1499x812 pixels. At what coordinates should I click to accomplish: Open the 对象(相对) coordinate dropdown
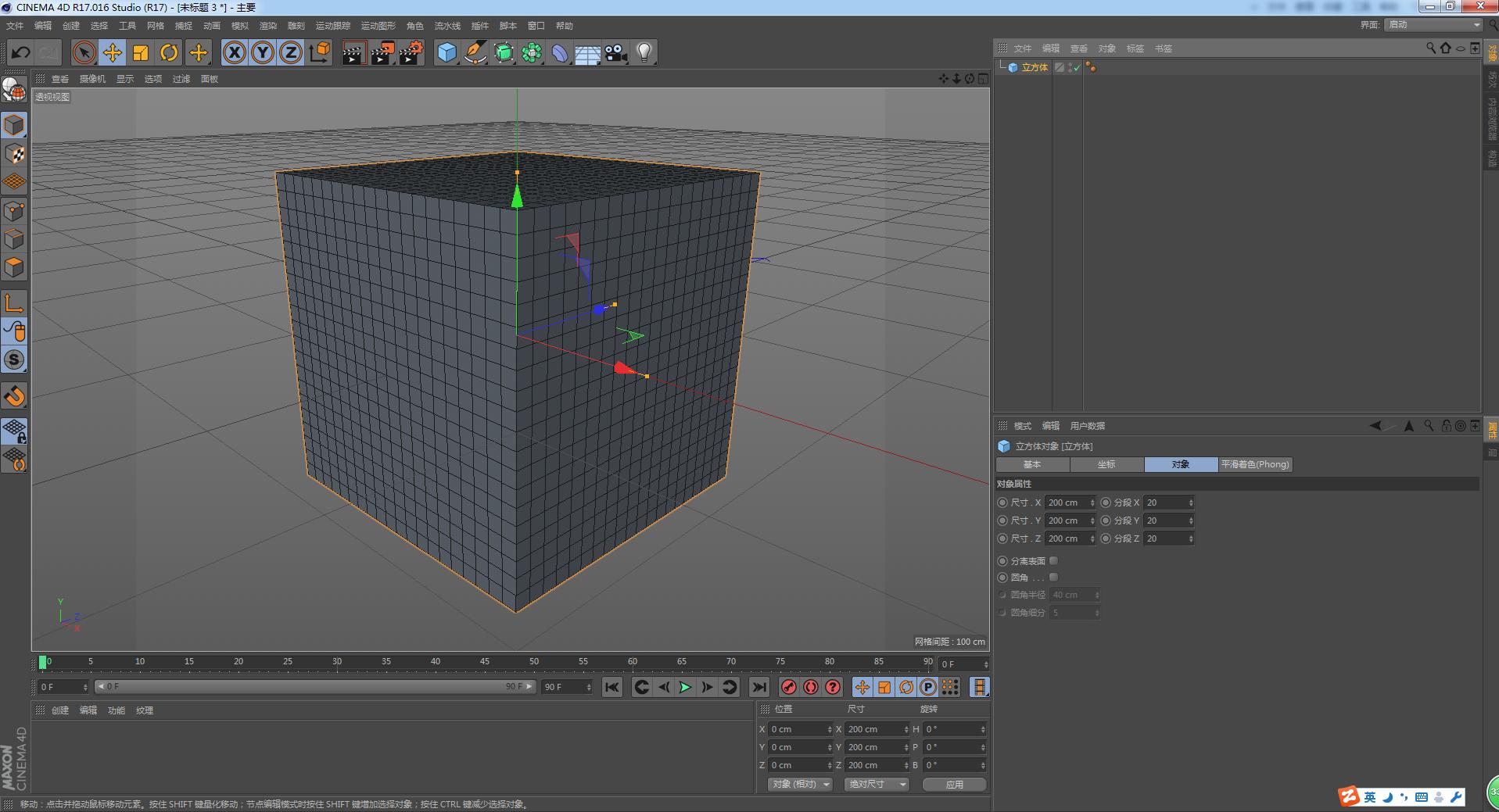[799, 784]
